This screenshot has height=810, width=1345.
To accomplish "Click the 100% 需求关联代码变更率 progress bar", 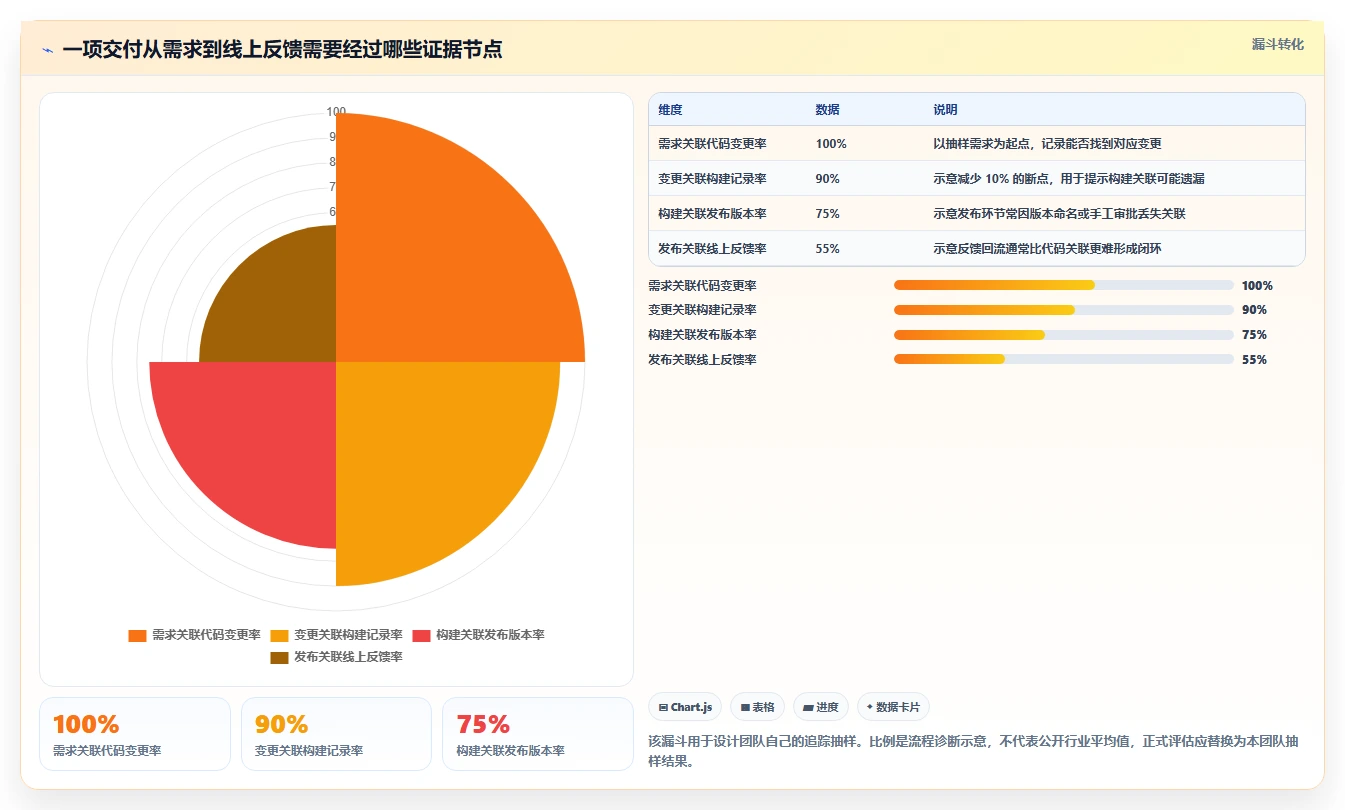I will [1063, 285].
